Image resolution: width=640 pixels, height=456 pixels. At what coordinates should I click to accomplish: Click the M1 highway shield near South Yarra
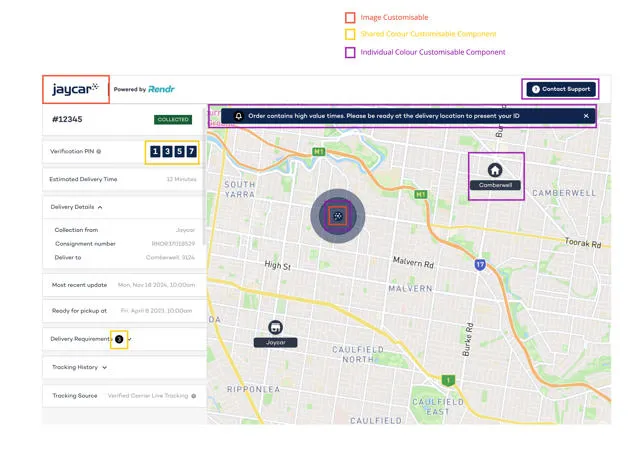tap(319, 152)
